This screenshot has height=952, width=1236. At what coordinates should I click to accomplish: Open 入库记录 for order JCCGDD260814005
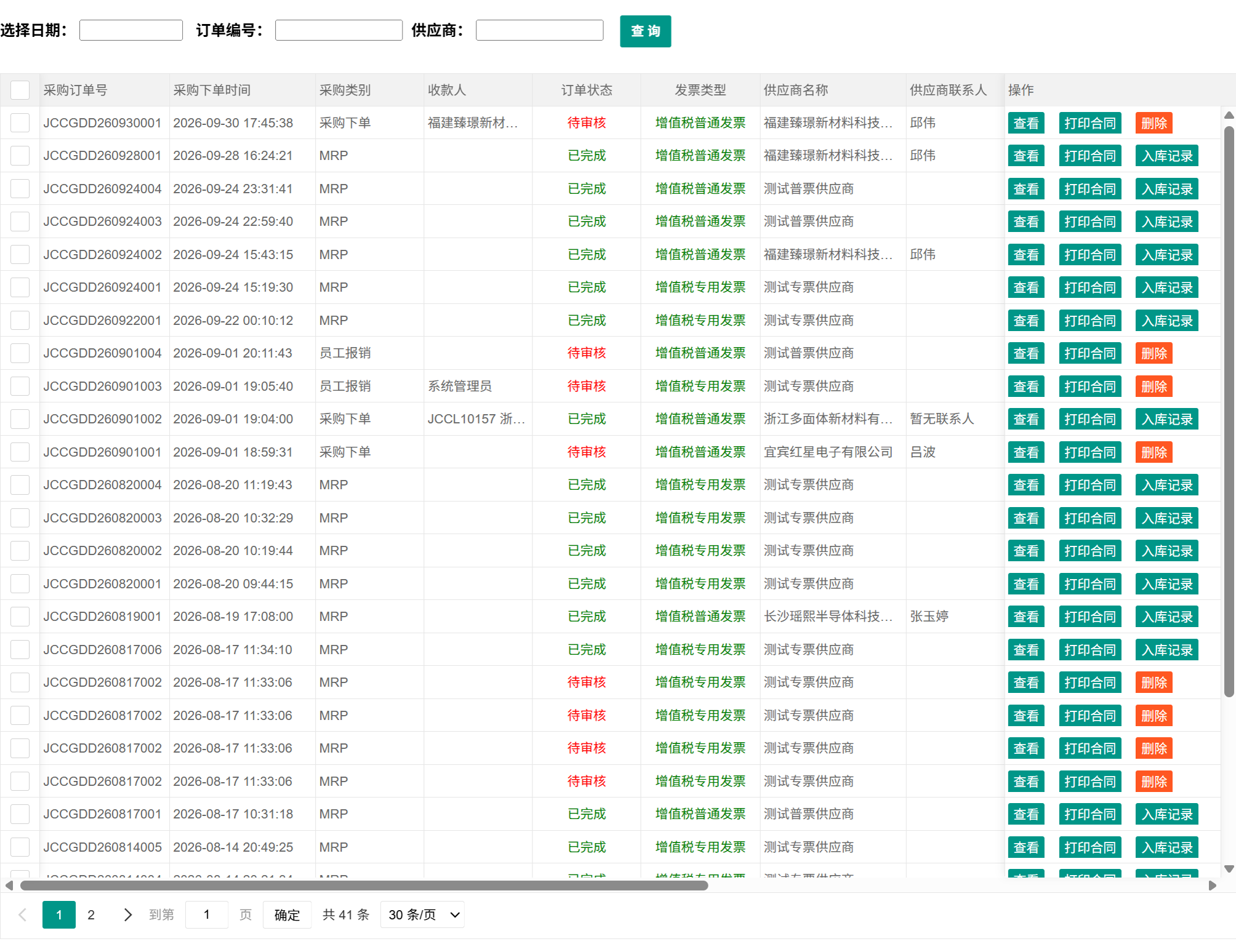pyautogui.click(x=1166, y=847)
